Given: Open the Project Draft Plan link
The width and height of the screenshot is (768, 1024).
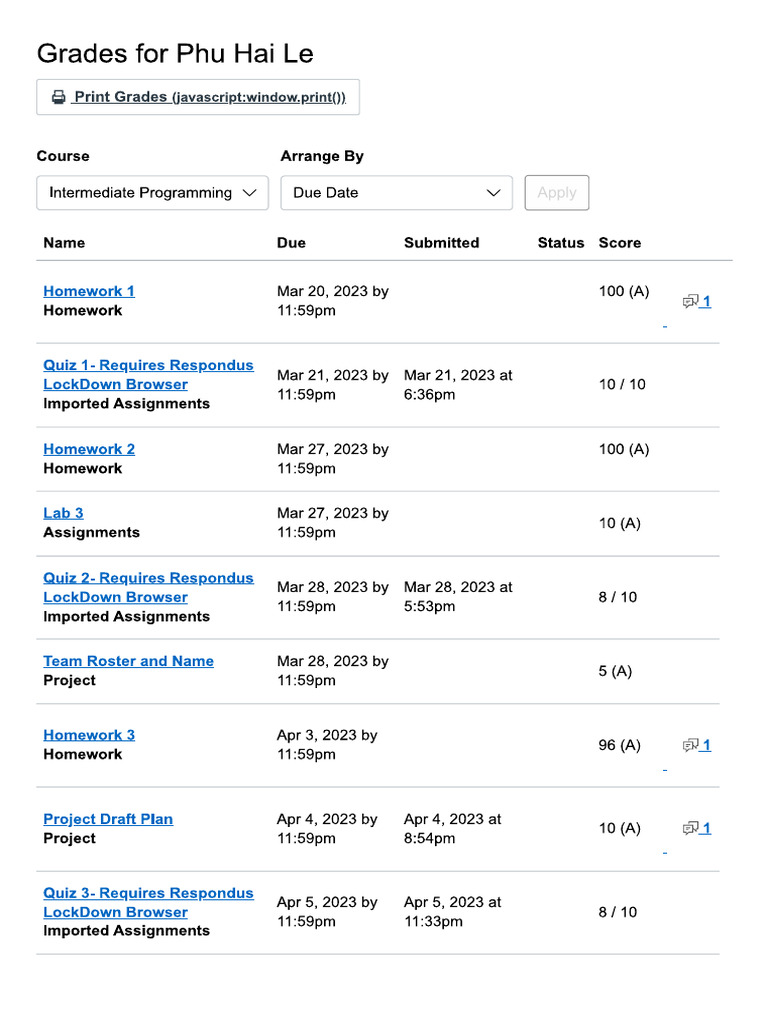Looking at the screenshot, I should pos(108,819).
